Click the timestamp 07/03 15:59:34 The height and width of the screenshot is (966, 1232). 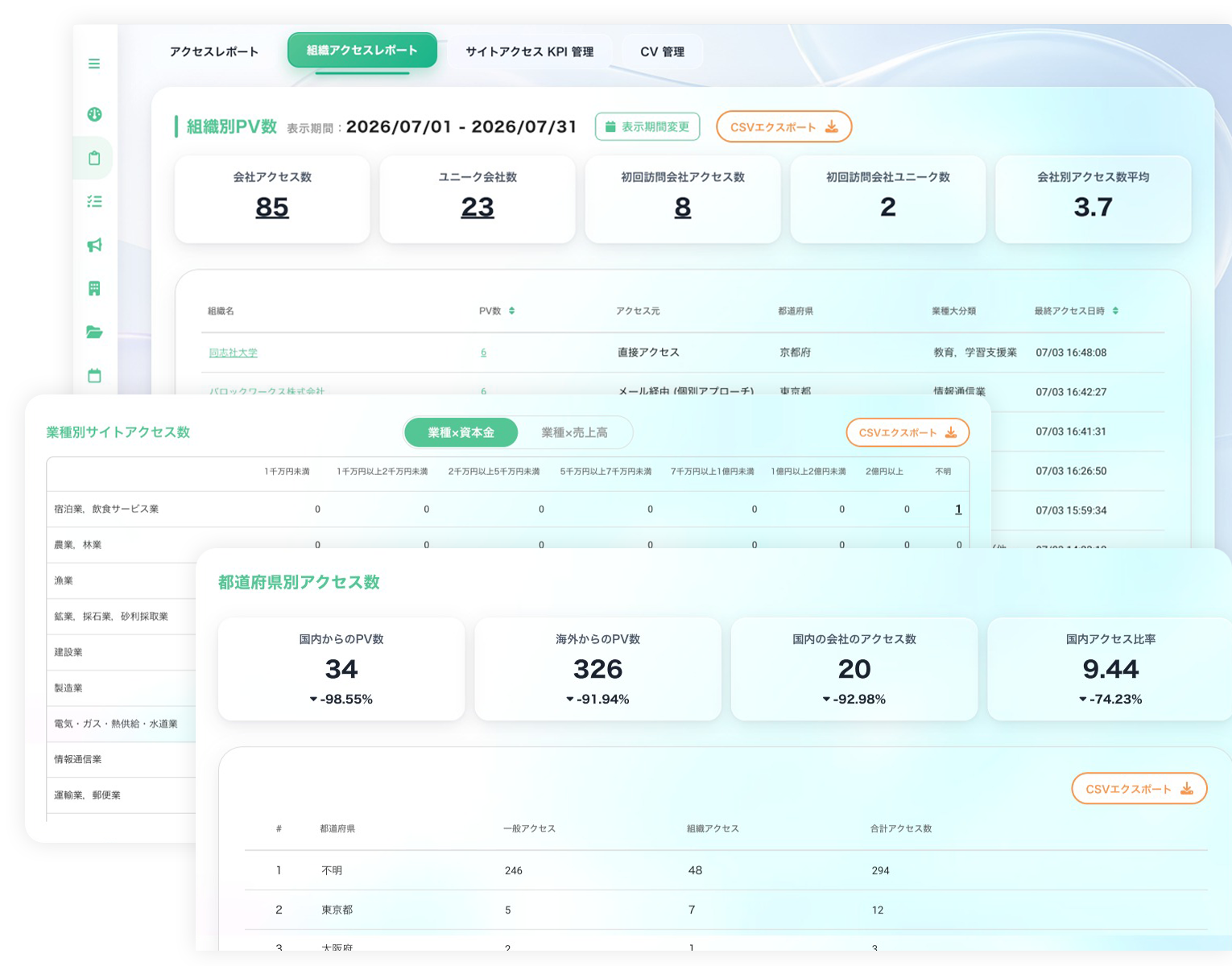point(1071,510)
